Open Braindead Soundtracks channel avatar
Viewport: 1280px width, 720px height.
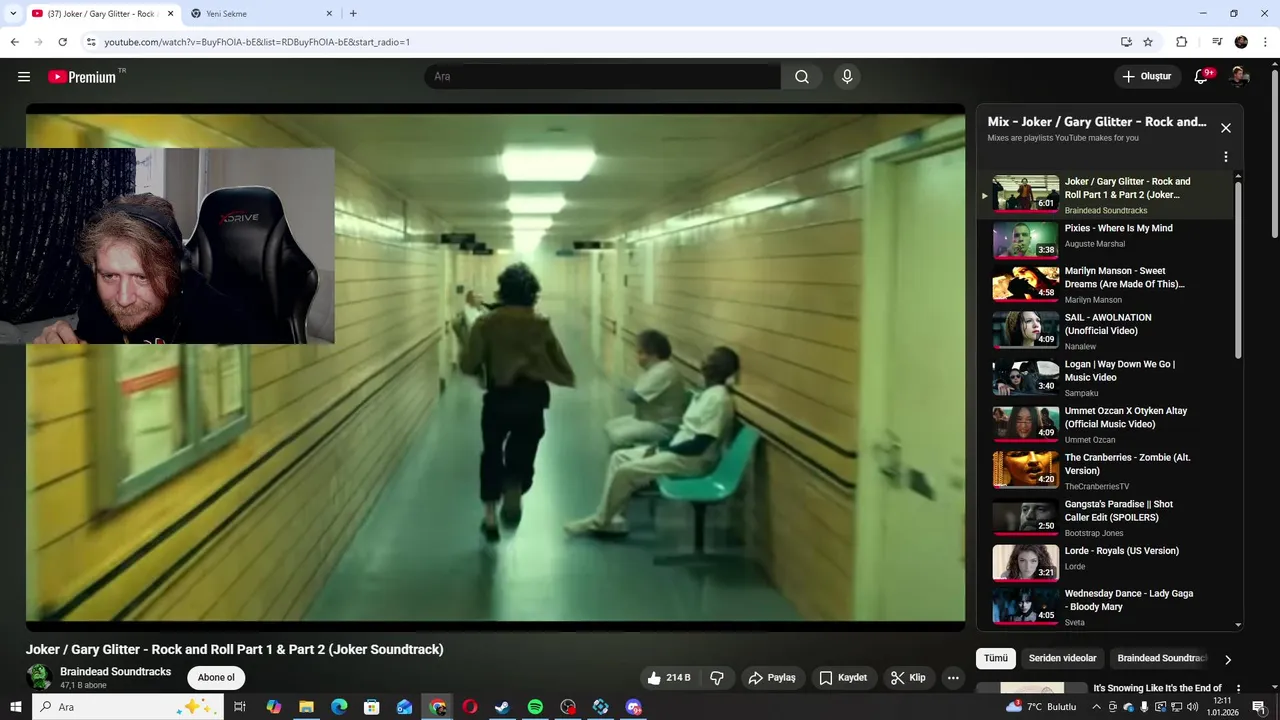click(x=39, y=677)
